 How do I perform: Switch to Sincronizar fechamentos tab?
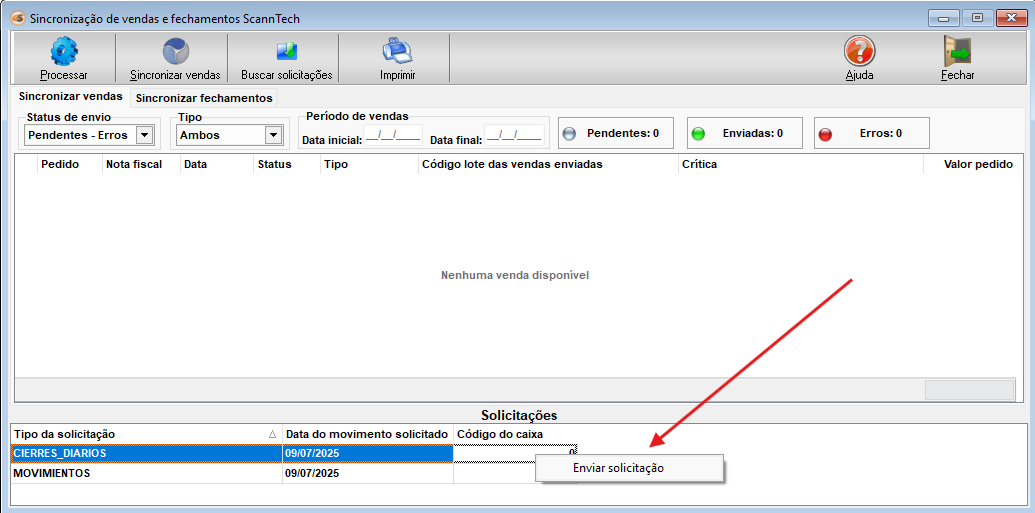[204, 98]
